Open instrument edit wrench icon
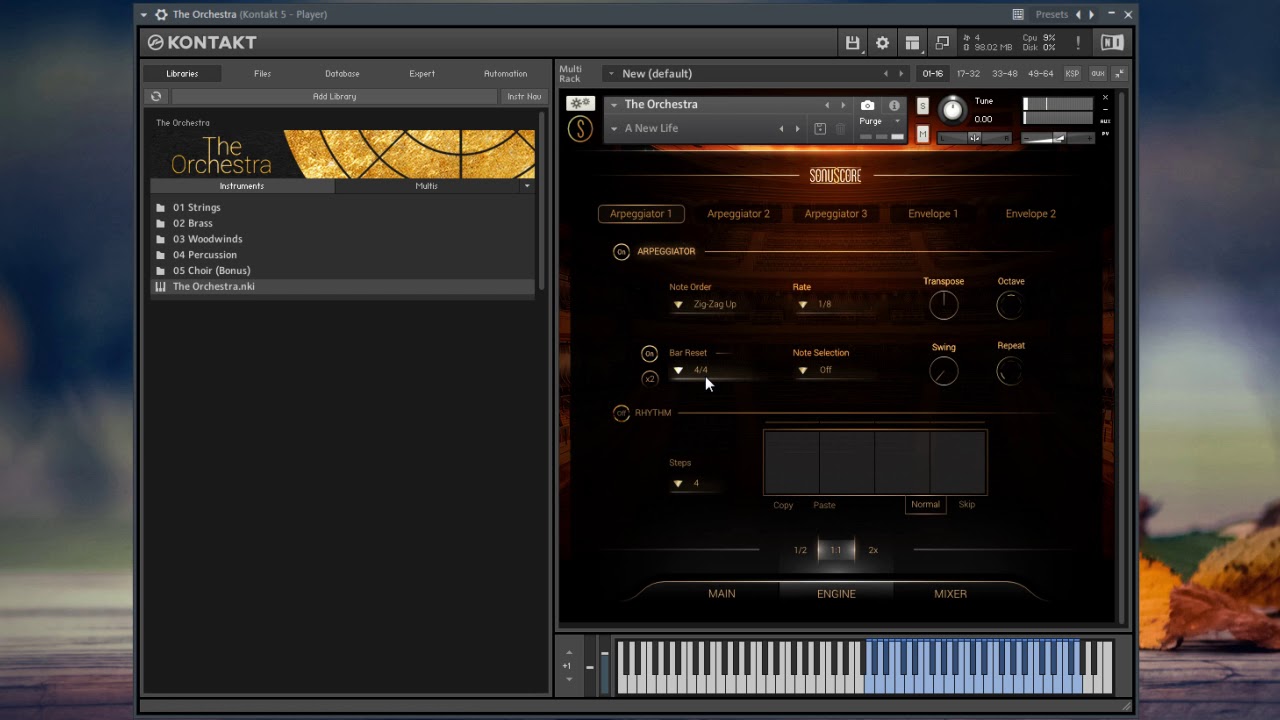The width and height of the screenshot is (1280, 720). [x=580, y=104]
